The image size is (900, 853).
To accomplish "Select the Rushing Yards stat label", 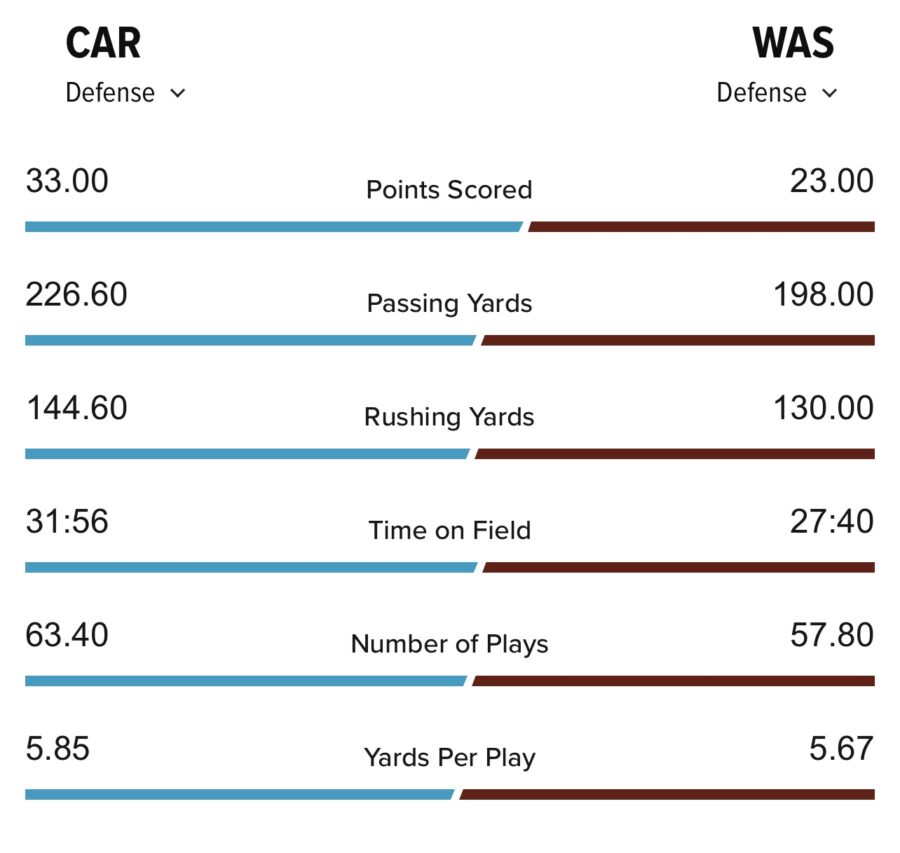I will tap(449, 417).
